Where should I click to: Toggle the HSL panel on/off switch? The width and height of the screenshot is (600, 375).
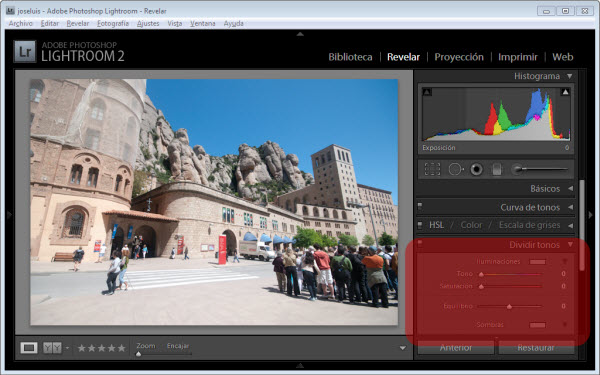[420, 225]
